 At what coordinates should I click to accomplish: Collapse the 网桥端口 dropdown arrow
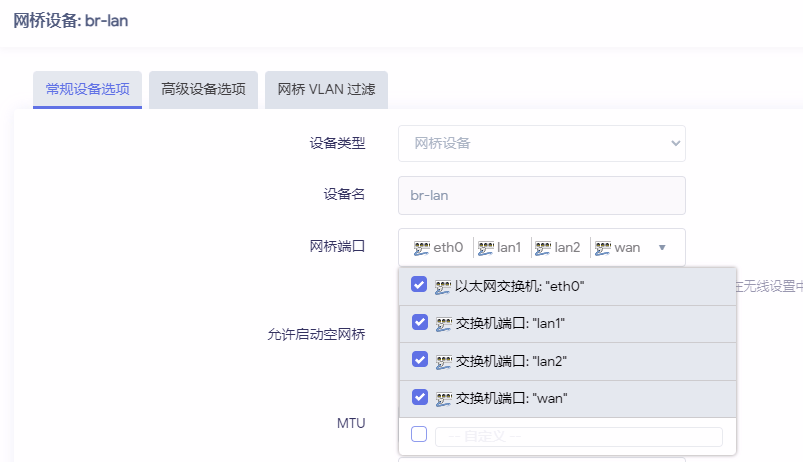(662, 248)
